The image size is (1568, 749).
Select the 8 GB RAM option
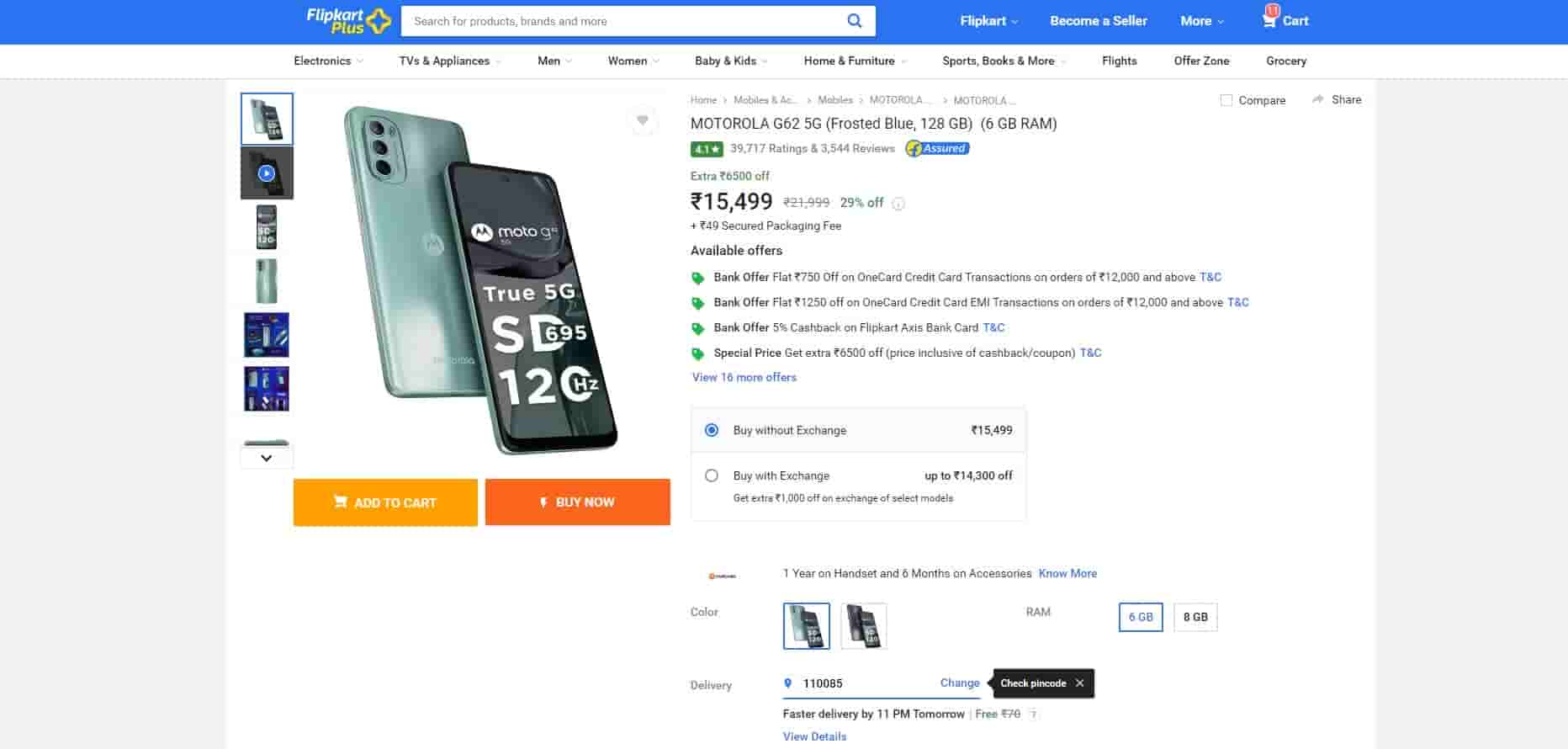coord(1195,617)
